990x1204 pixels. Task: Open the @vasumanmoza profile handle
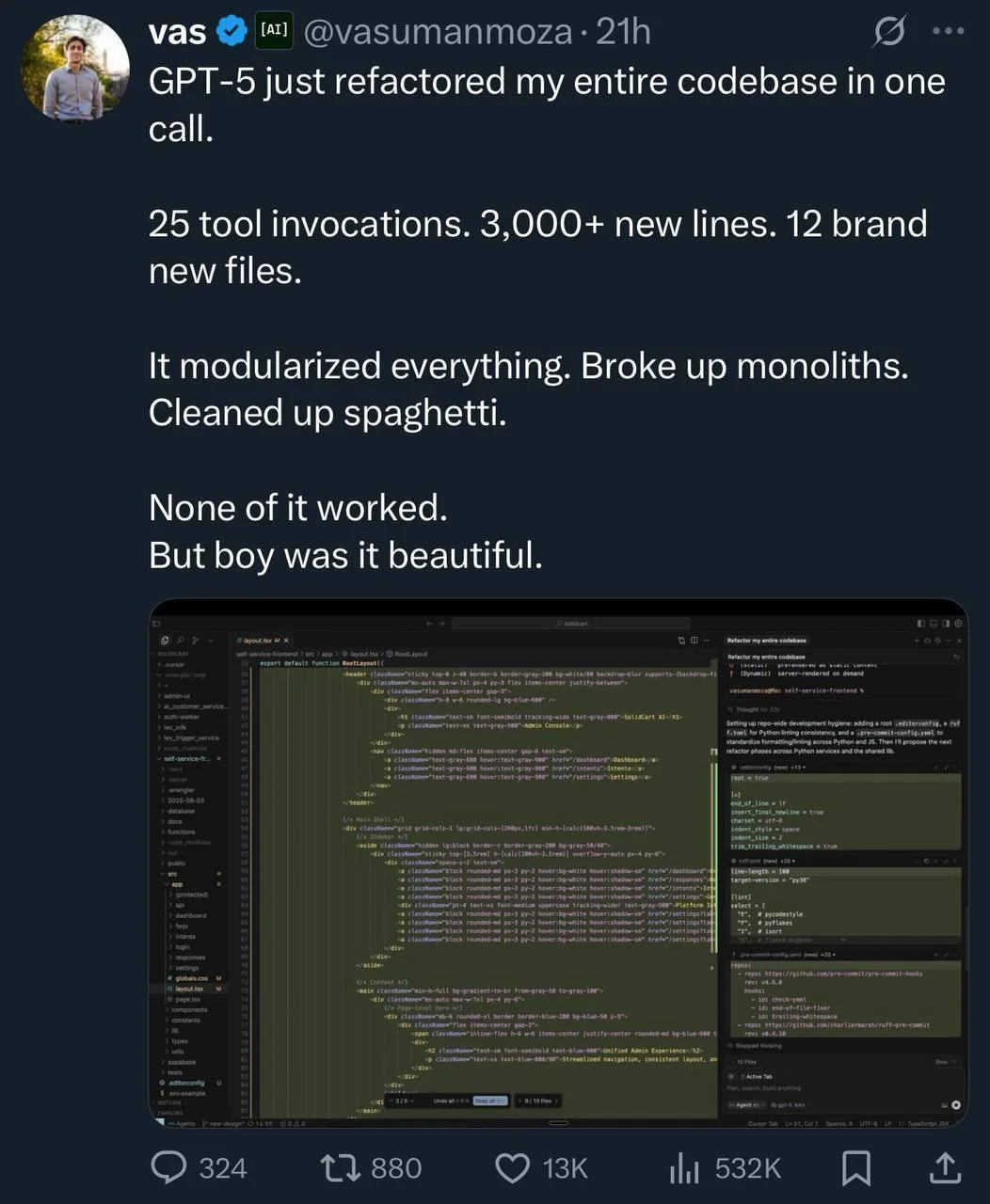[438, 32]
